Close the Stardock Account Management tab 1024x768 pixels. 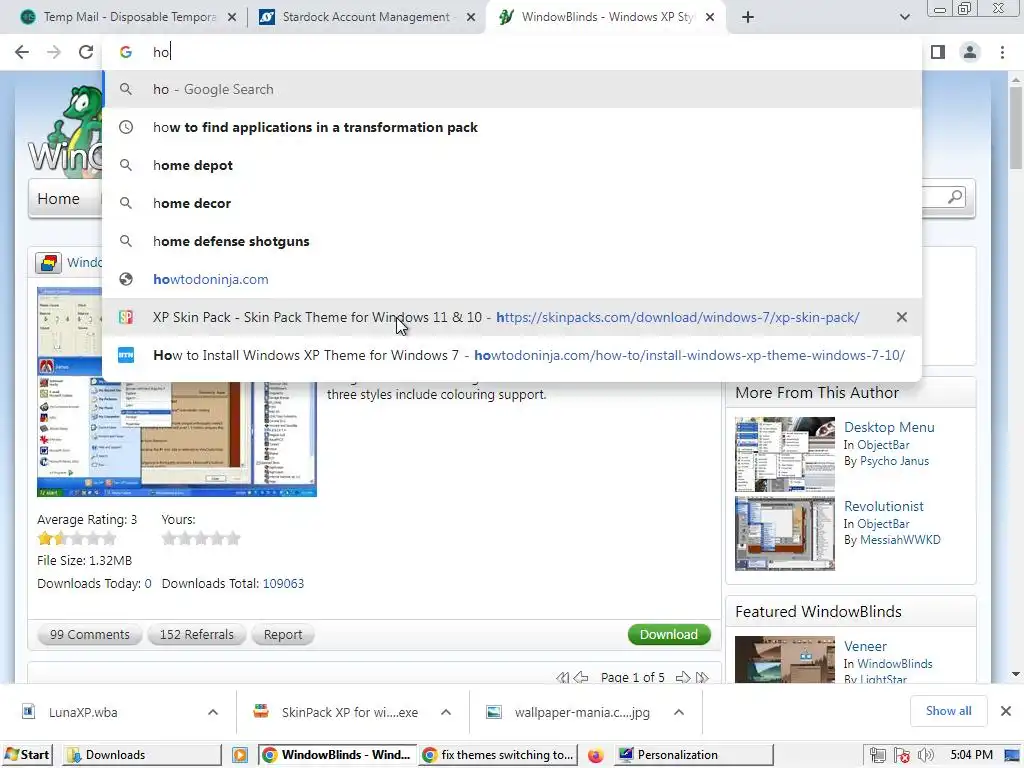point(471,18)
